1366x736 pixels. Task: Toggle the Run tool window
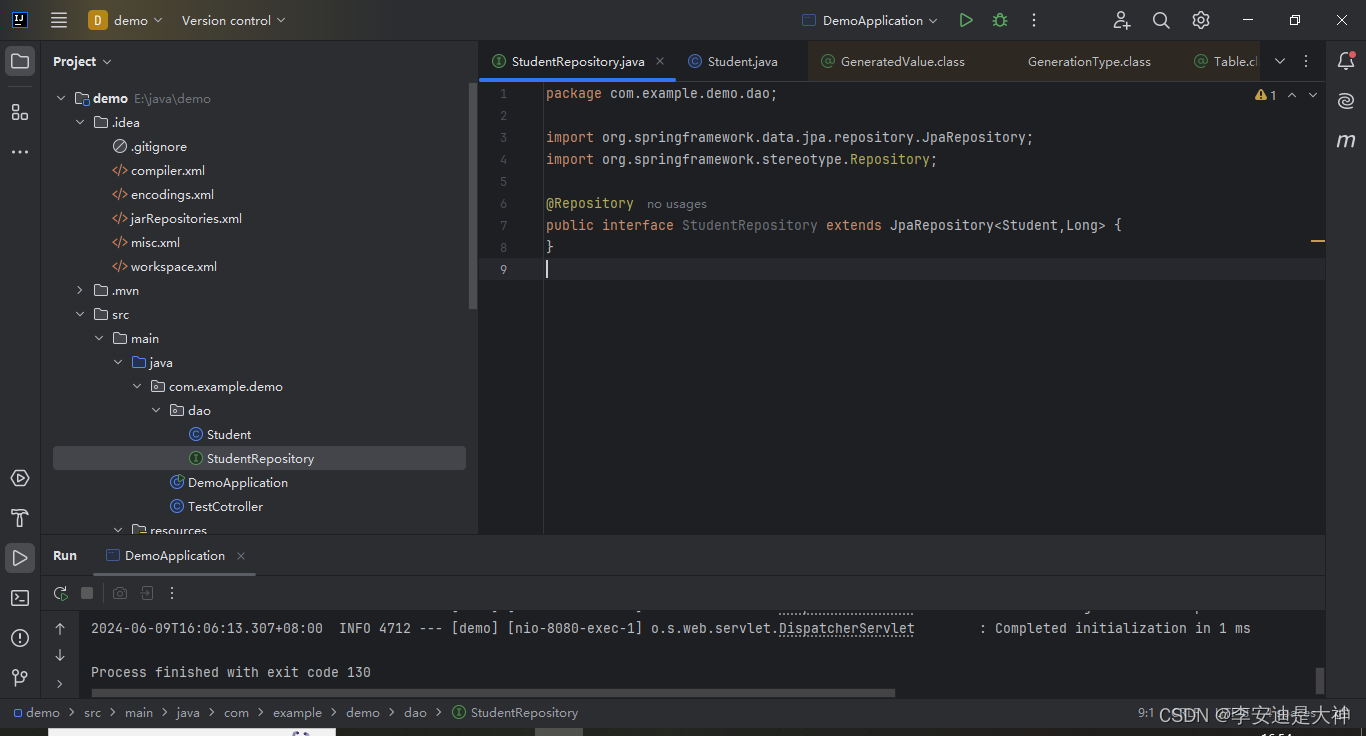(x=20, y=558)
